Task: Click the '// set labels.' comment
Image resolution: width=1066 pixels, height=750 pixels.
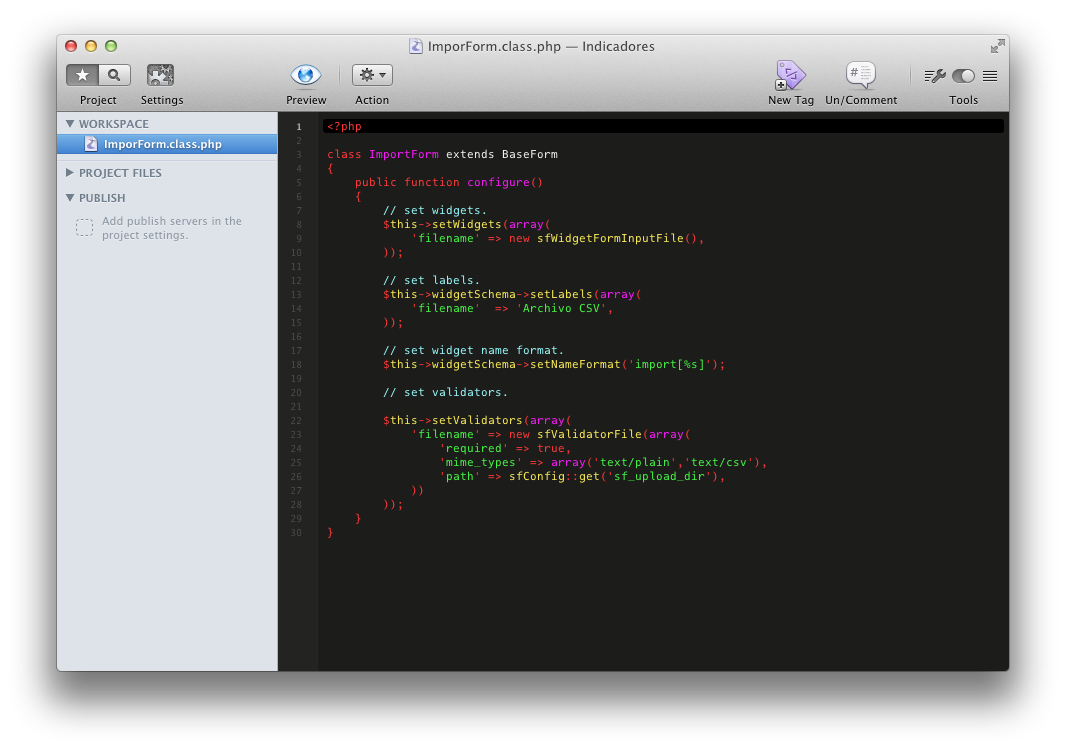Action: (432, 280)
